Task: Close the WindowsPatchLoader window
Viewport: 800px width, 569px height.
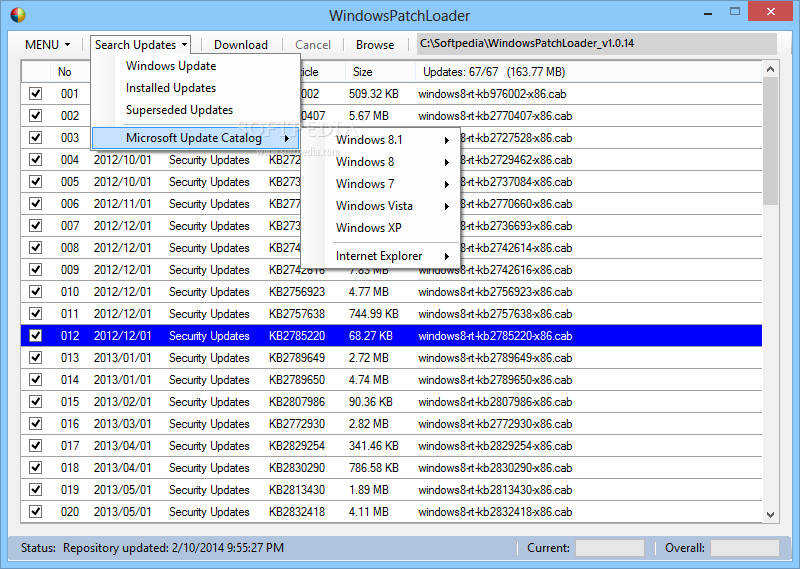Action: (770, 11)
